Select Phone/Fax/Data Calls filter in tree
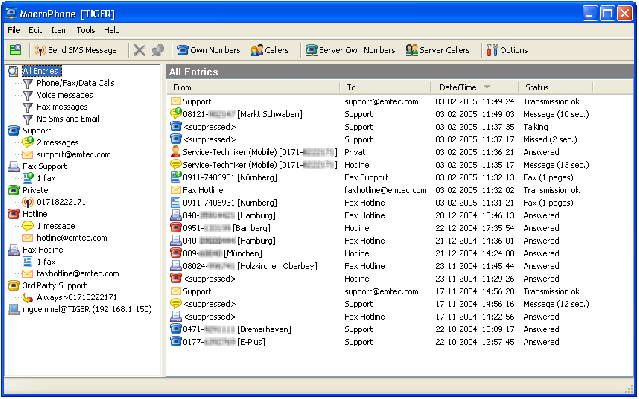Viewport: 639px width, 399px height. (x=68, y=83)
